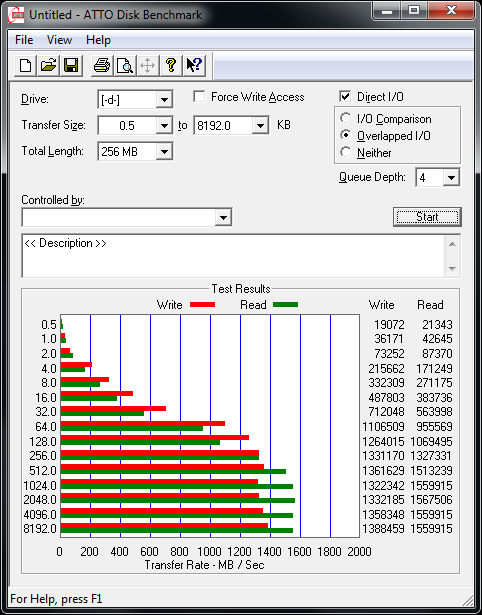Close the ATTO Disk Benchmark window
Viewport: 482px width, 615px height.
(x=451, y=11)
